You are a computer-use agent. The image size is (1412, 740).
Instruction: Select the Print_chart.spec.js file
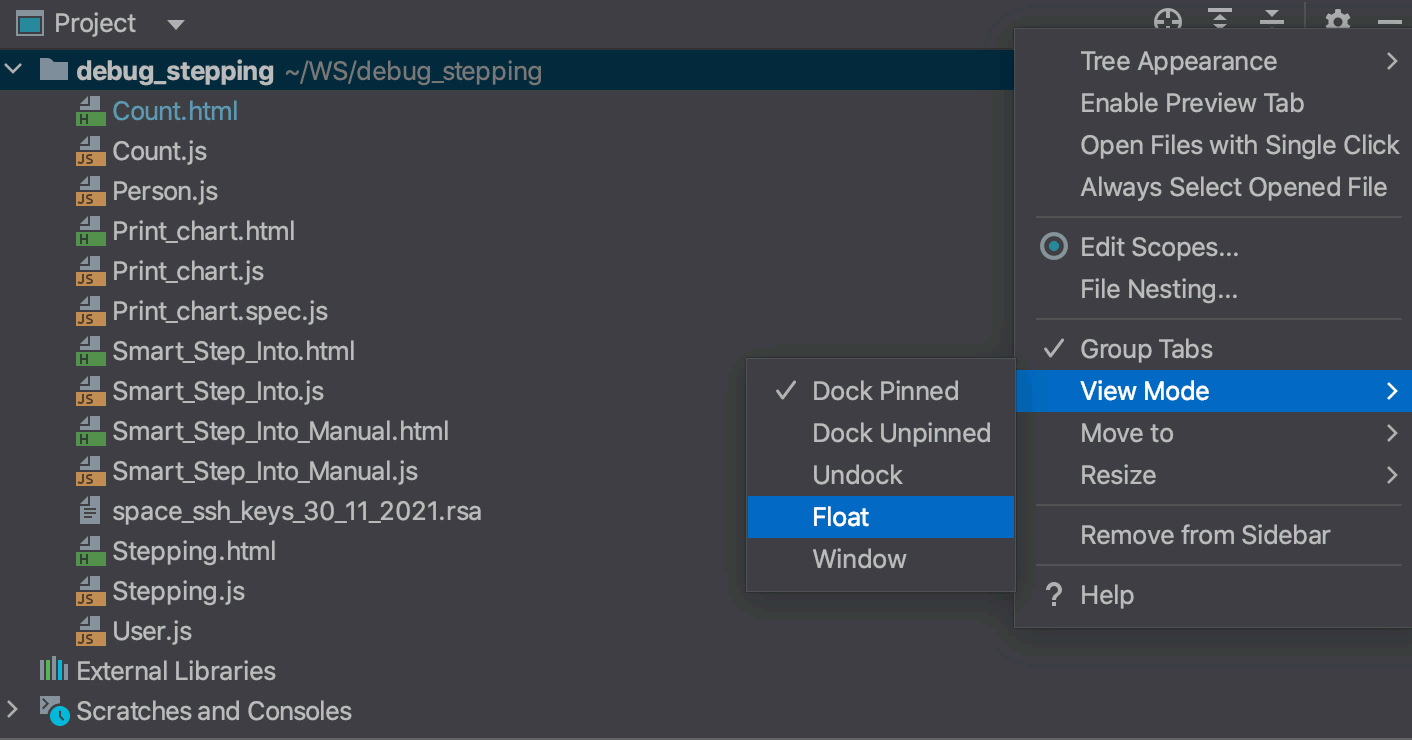click(220, 311)
